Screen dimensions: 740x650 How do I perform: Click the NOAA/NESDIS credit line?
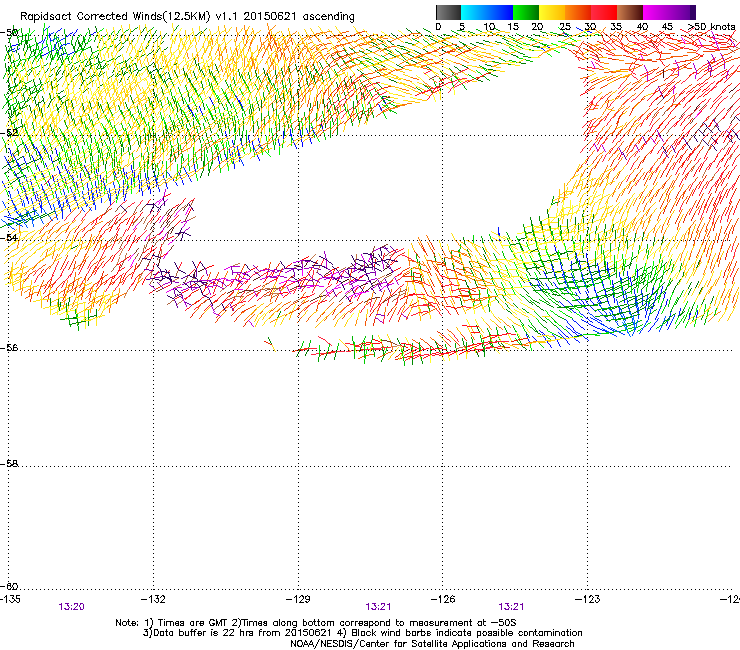coord(432,644)
